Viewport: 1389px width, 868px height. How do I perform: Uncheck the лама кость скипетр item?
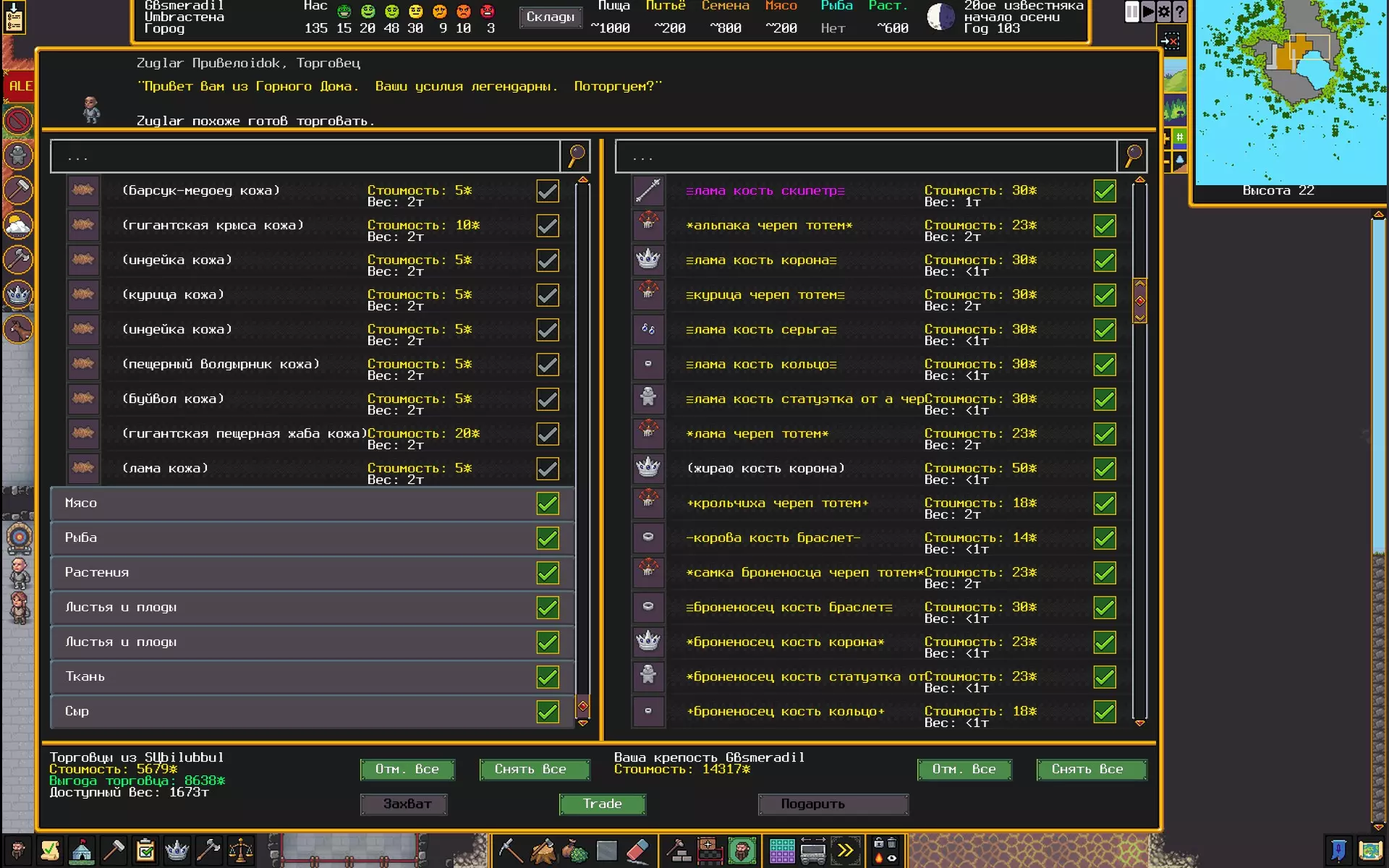click(1104, 192)
